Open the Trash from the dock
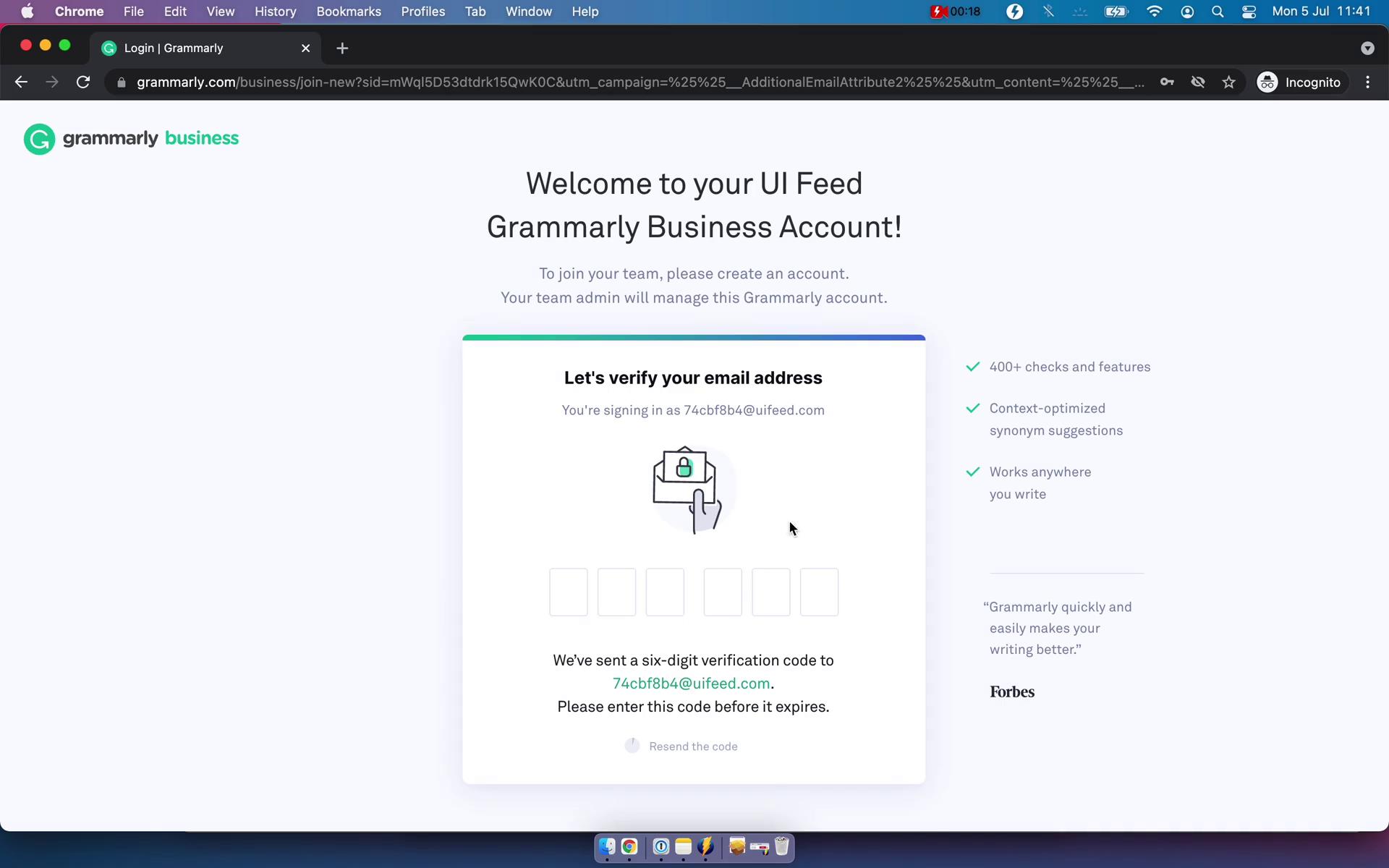 (782, 846)
